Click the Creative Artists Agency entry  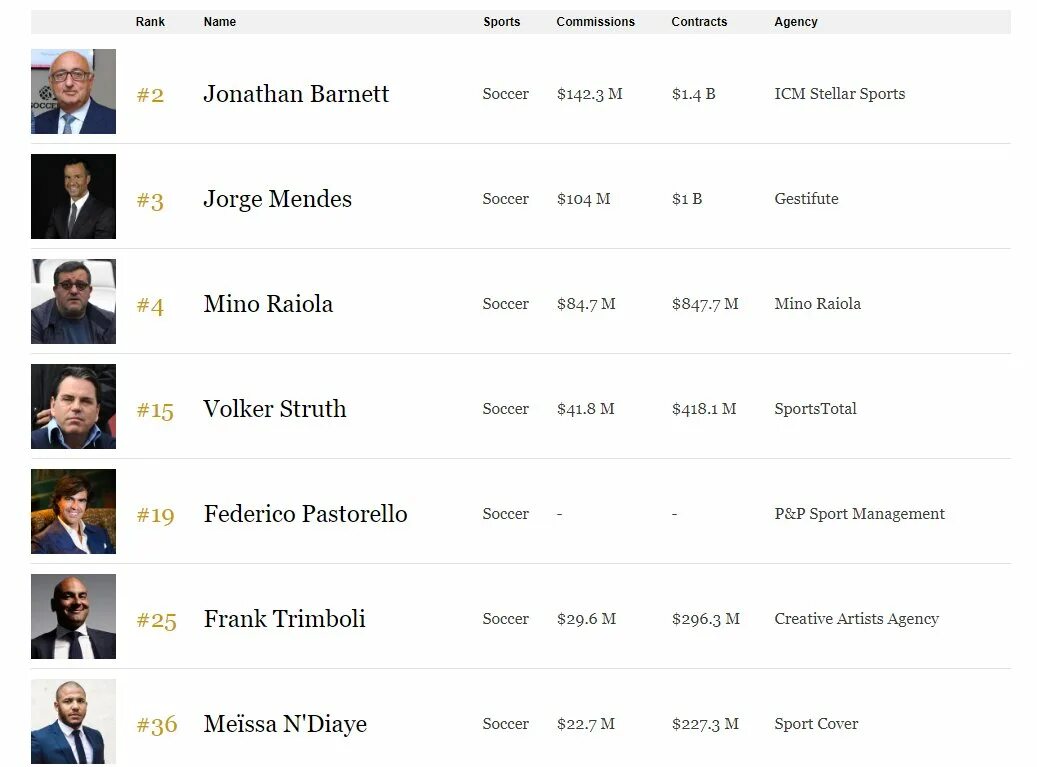click(x=856, y=619)
